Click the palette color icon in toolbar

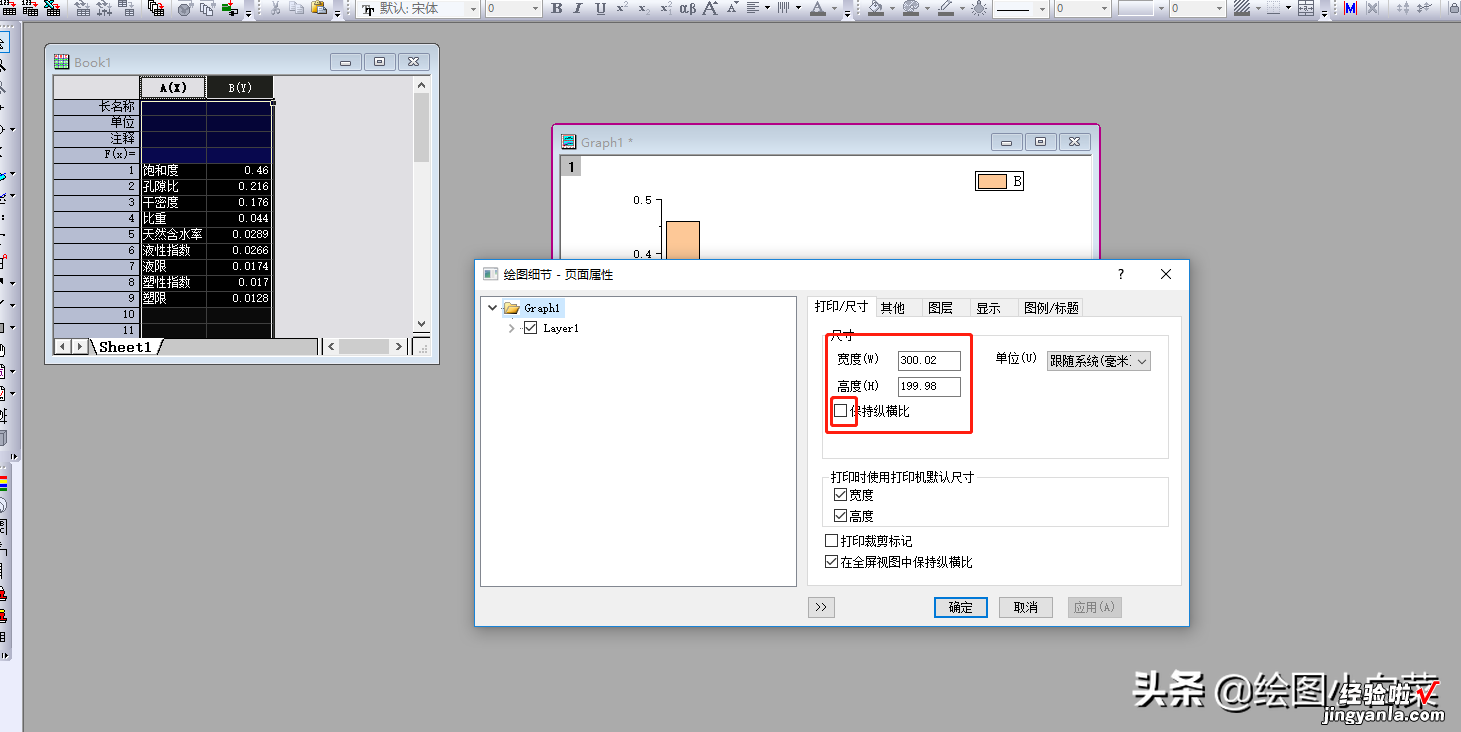pos(910,8)
